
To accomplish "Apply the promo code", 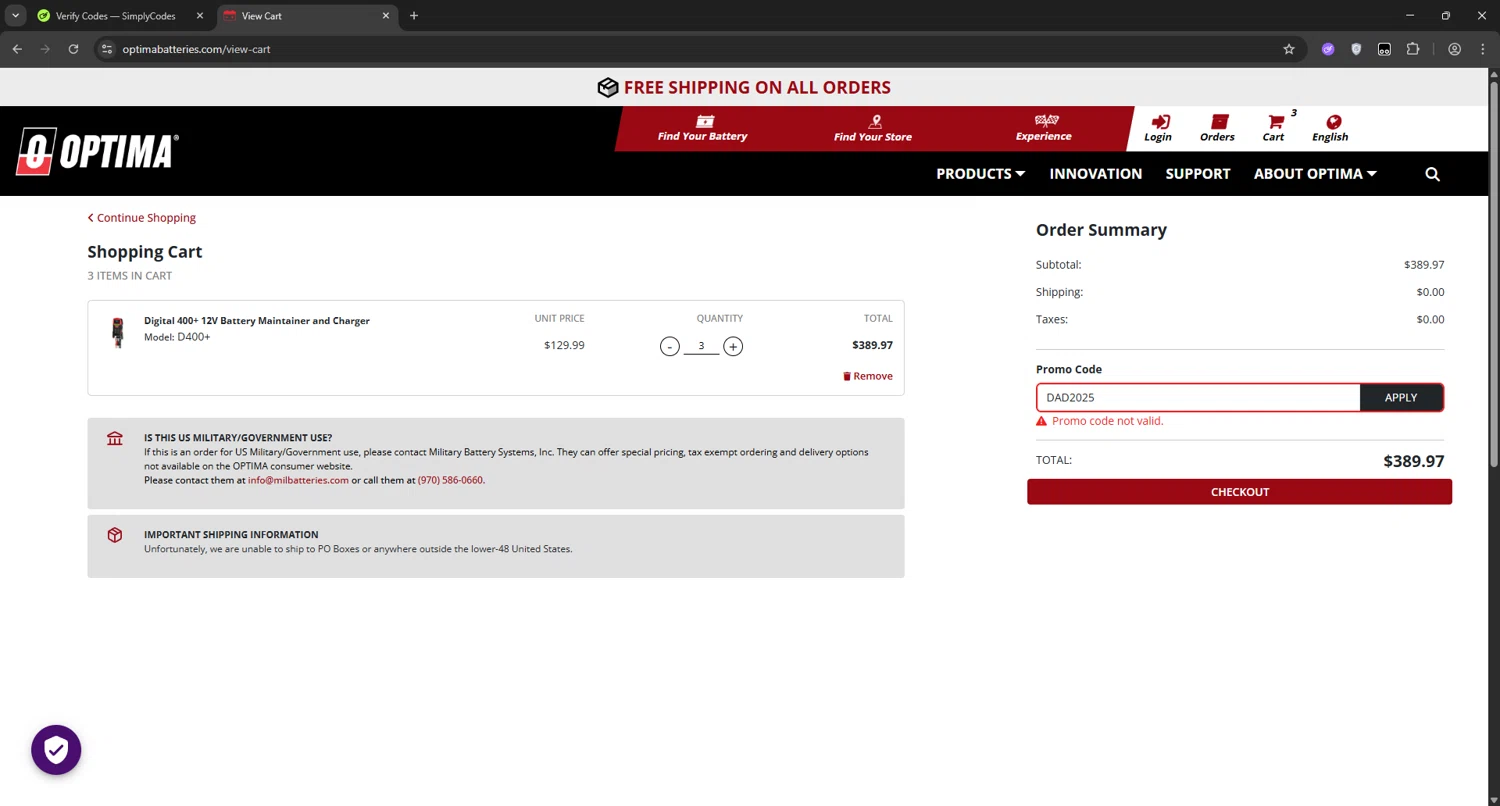I will 1401,398.
